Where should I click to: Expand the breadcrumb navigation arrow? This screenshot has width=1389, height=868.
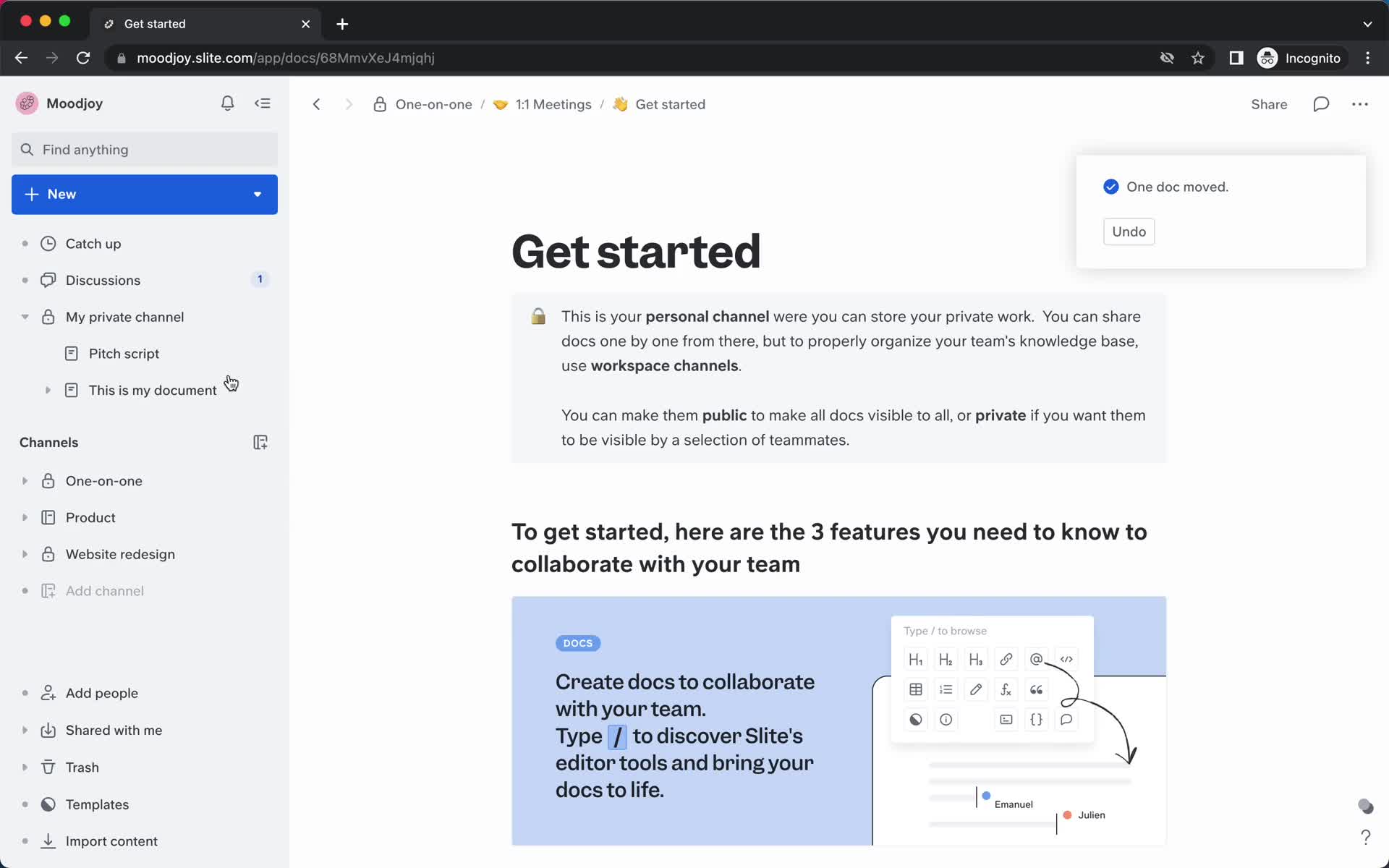349,104
